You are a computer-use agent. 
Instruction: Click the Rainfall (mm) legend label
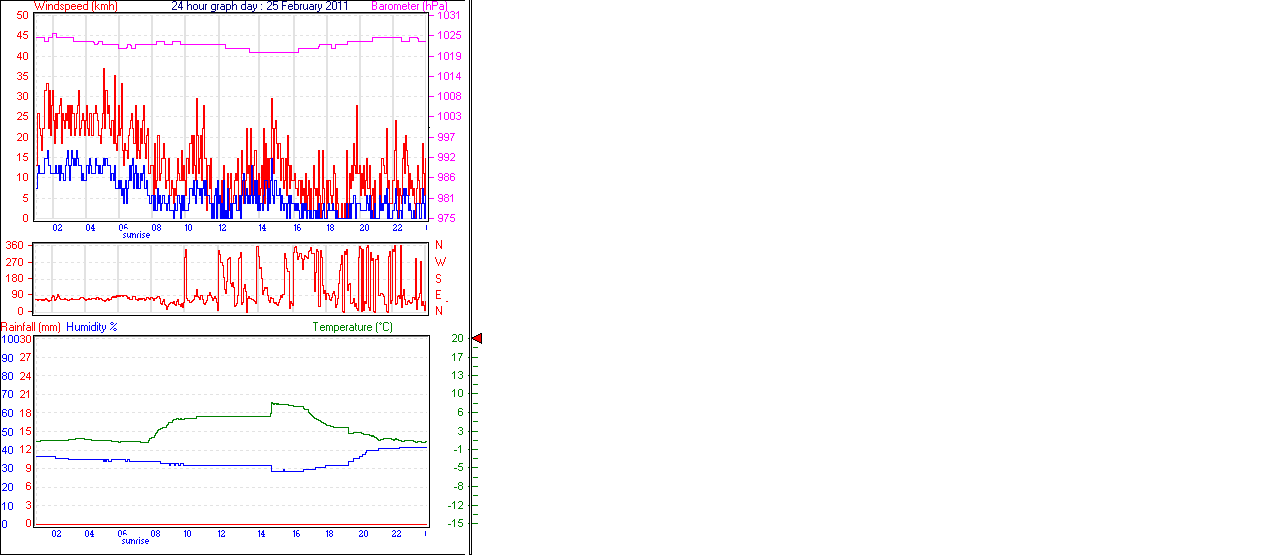pyautogui.click(x=31, y=327)
